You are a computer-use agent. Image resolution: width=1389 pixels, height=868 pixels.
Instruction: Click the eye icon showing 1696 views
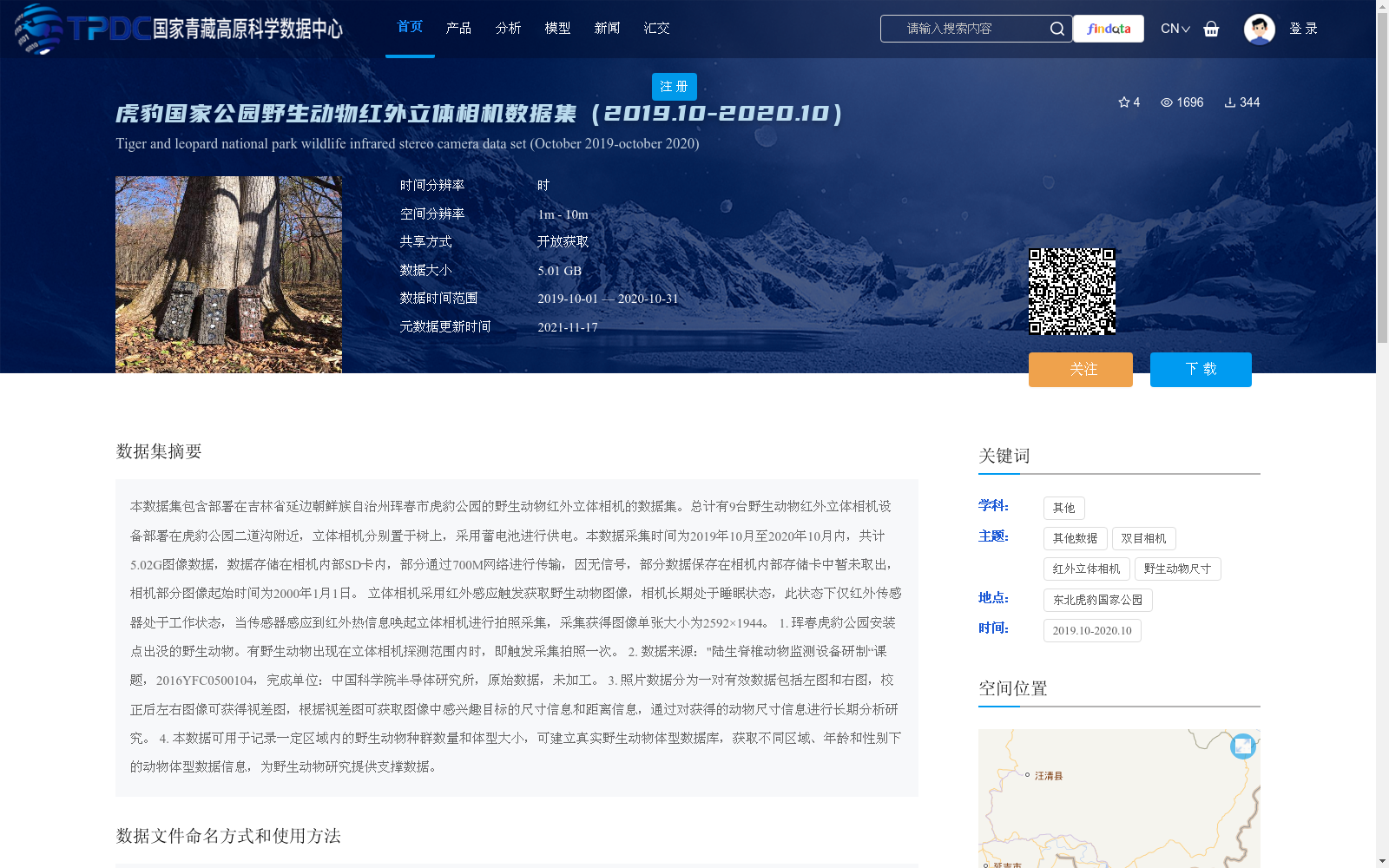tap(1165, 102)
